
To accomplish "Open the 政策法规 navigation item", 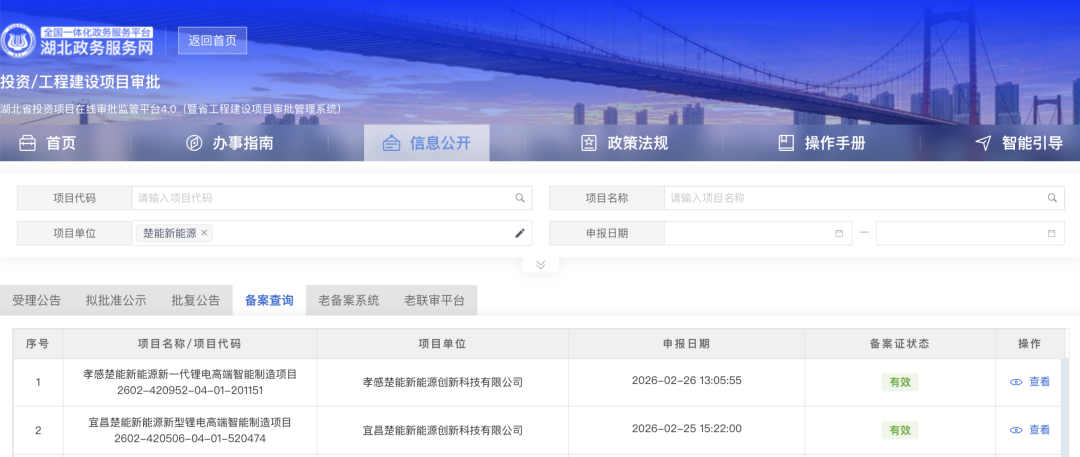I will click(x=625, y=143).
